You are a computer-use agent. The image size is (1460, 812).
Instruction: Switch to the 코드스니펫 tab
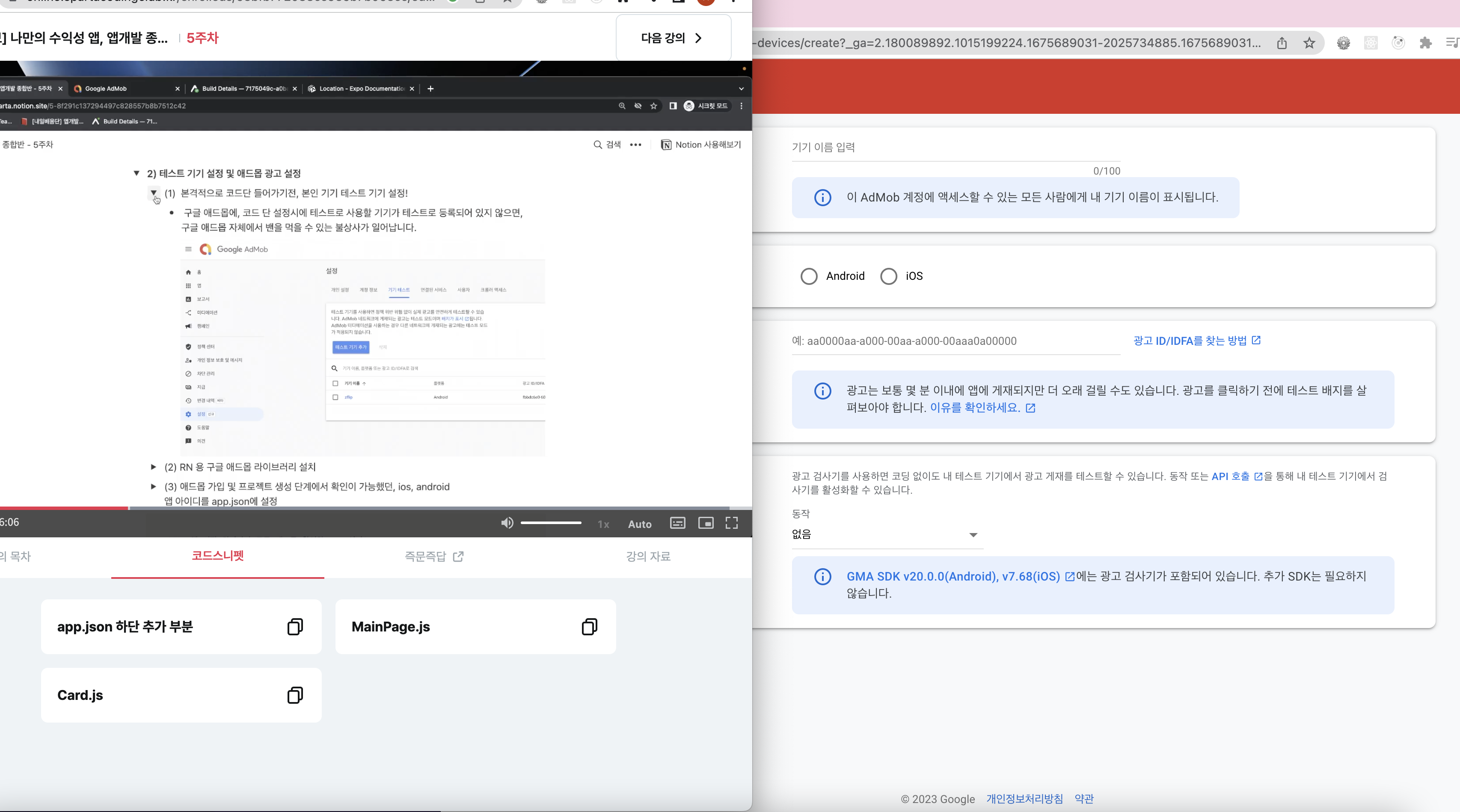218,556
